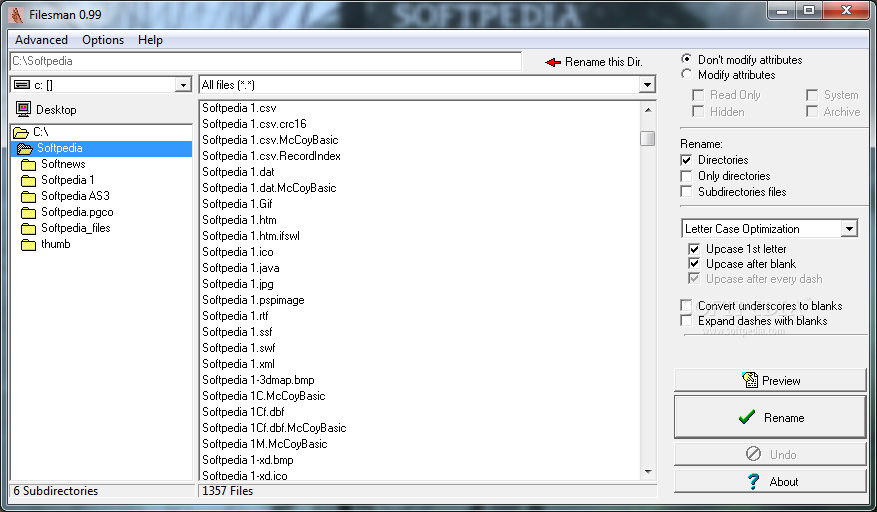Select file Softpedia 1.swf
877x512 pixels.
[239, 348]
